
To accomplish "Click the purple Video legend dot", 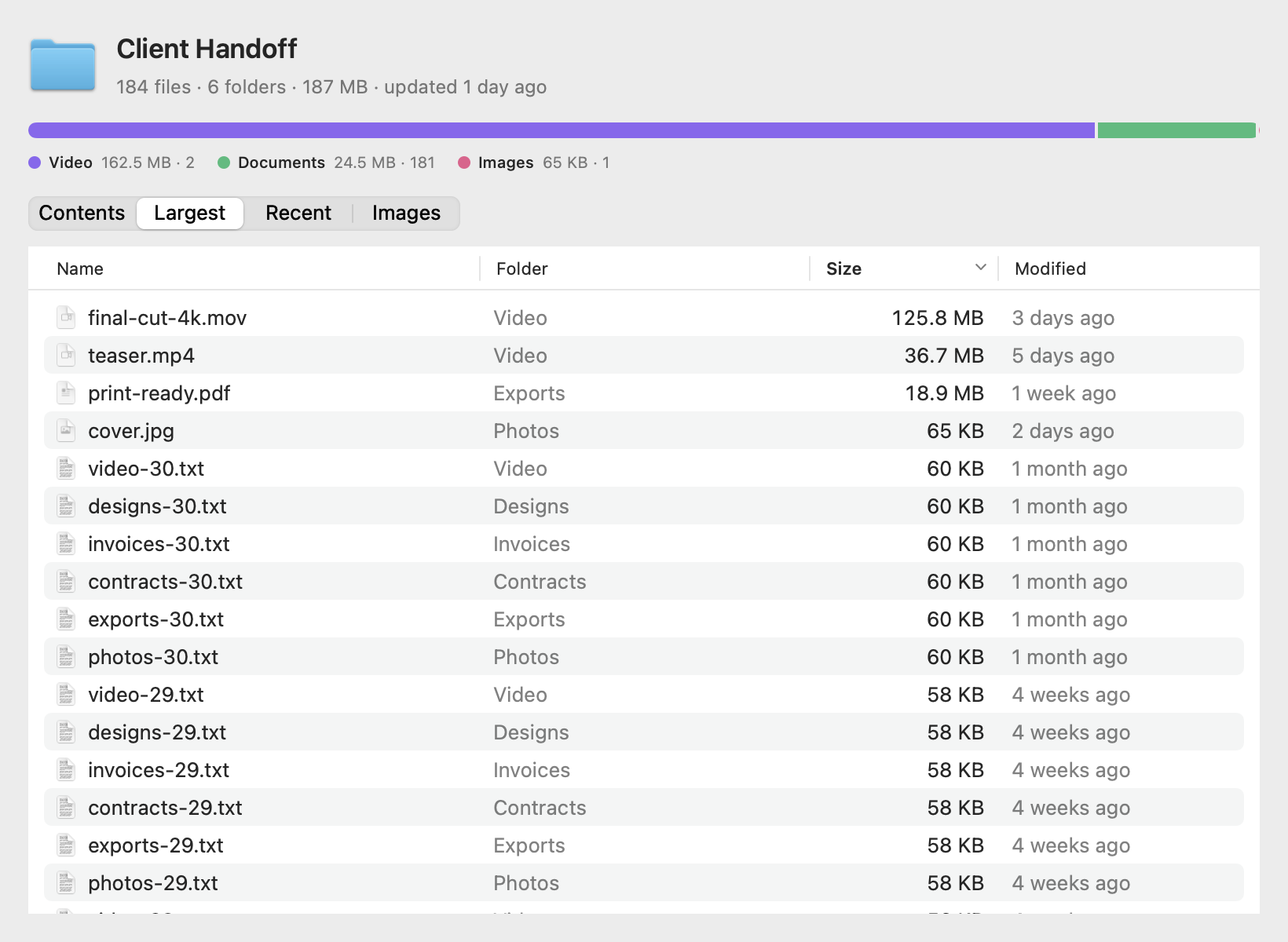I will pos(35,162).
